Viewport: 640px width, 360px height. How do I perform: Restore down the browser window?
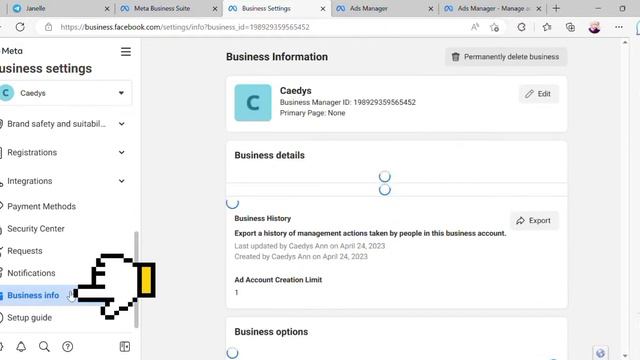point(622,8)
